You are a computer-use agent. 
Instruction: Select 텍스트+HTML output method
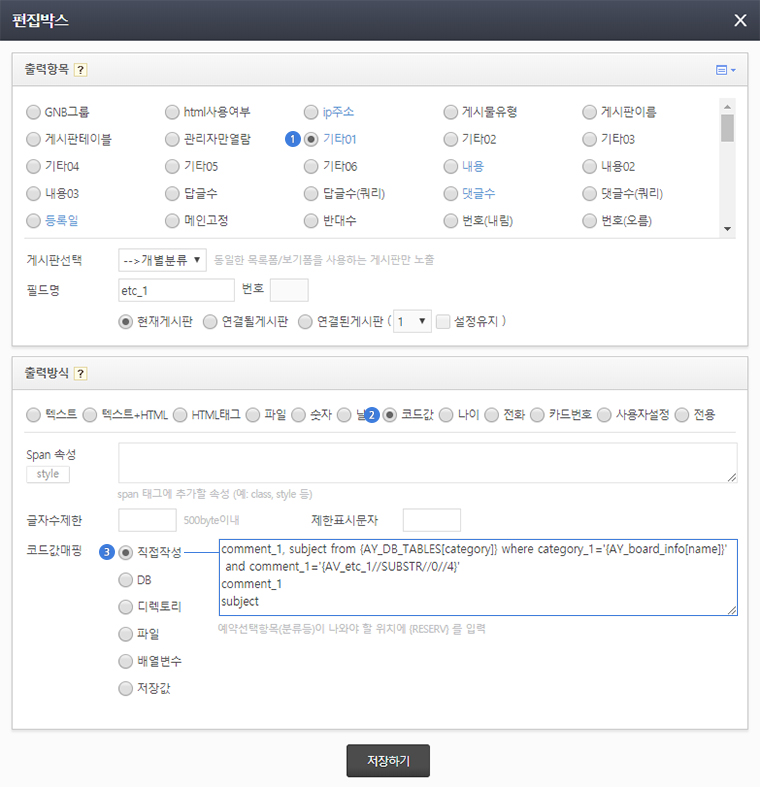[91, 414]
